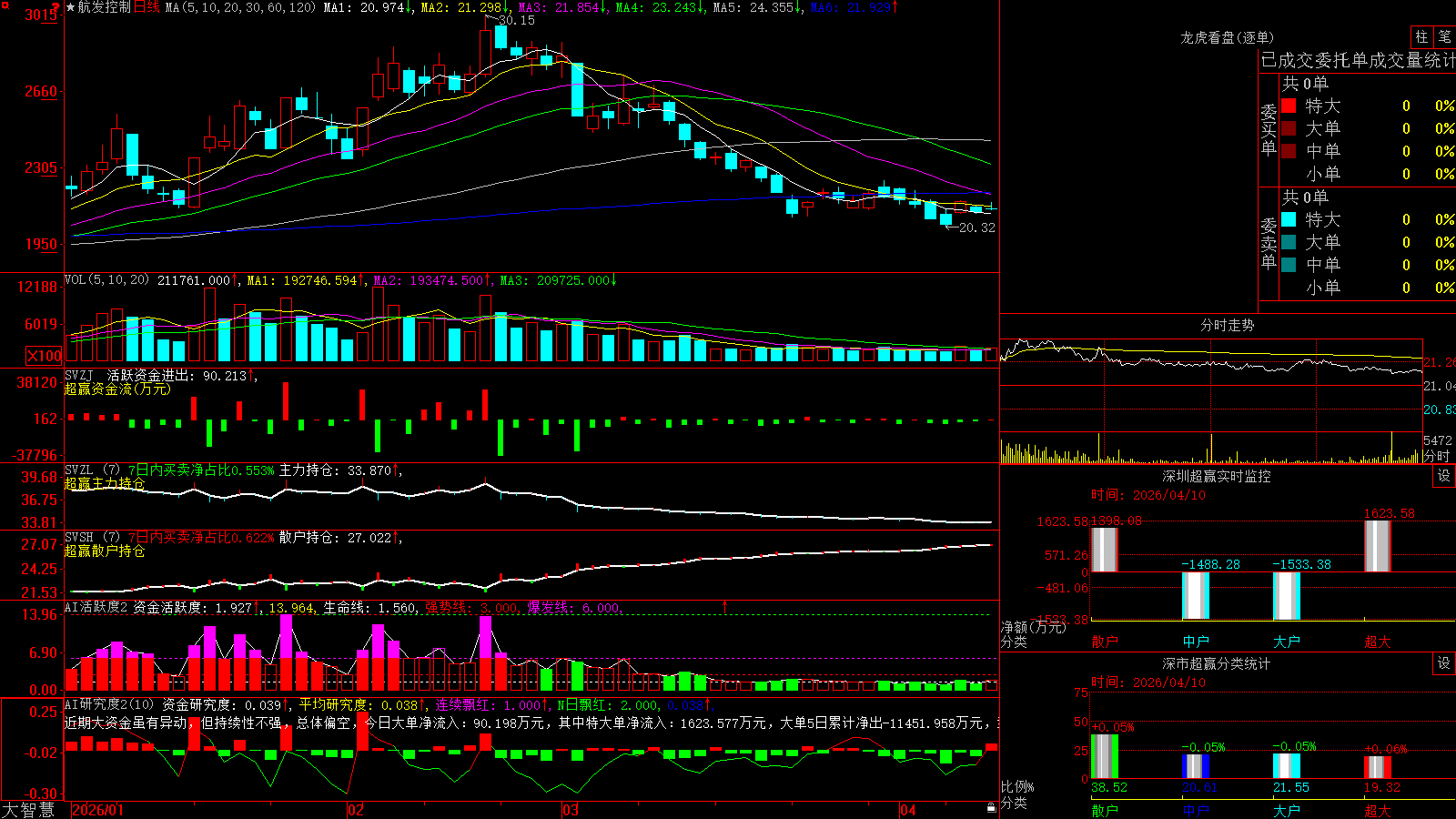This screenshot has width=1456, height=819.
Task: Switch 龙虎看盘 to 笔 view
Action: tap(1444, 36)
